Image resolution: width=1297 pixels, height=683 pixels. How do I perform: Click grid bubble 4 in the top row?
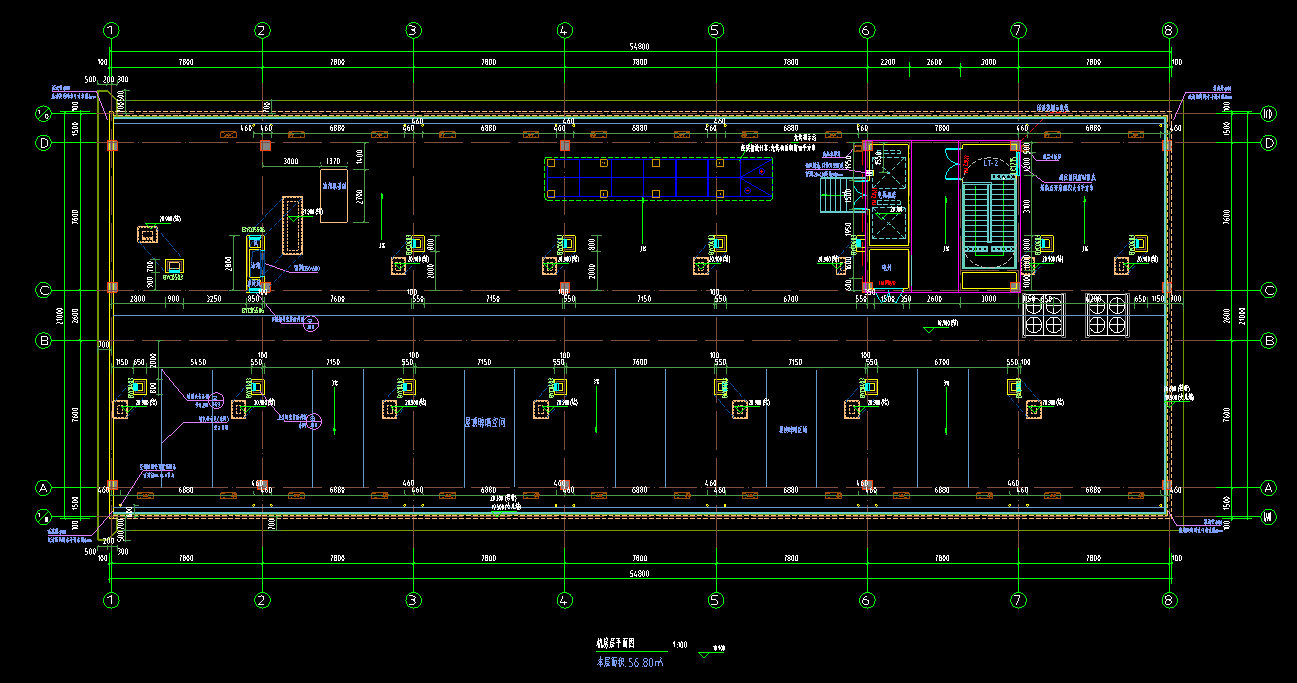click(564, 30)
